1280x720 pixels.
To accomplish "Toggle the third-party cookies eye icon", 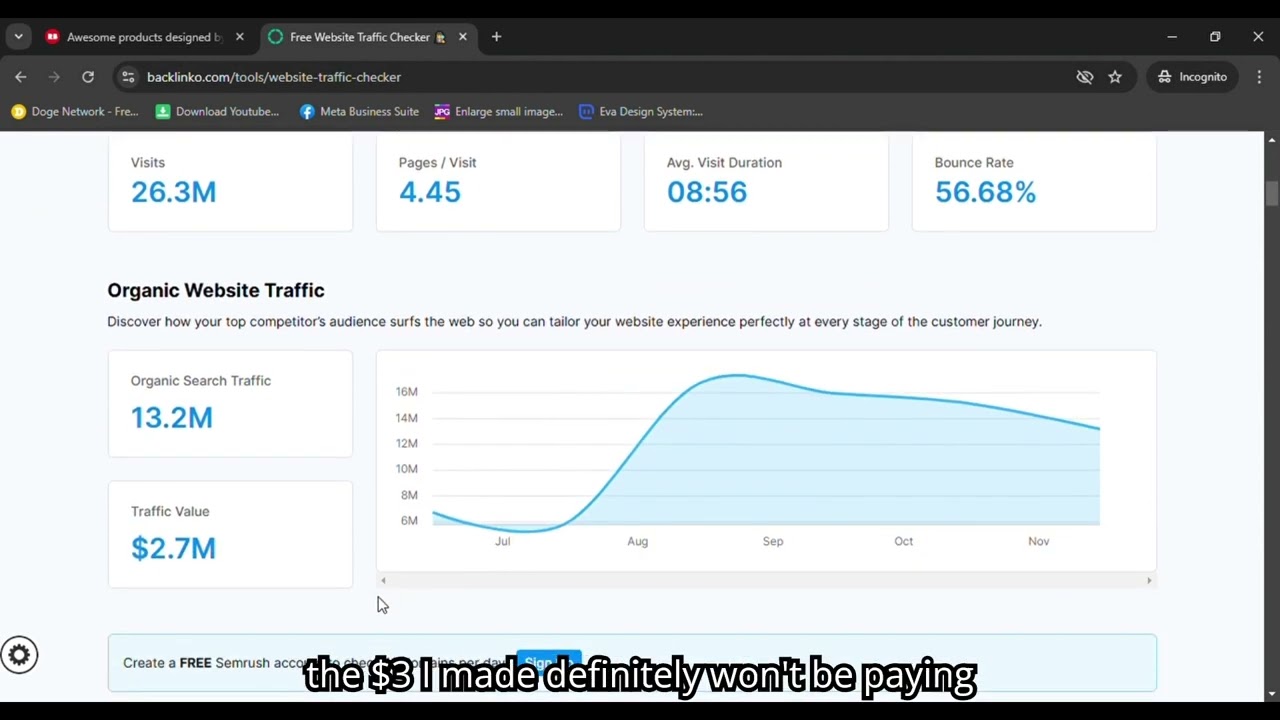I will tap(1085, 77).
